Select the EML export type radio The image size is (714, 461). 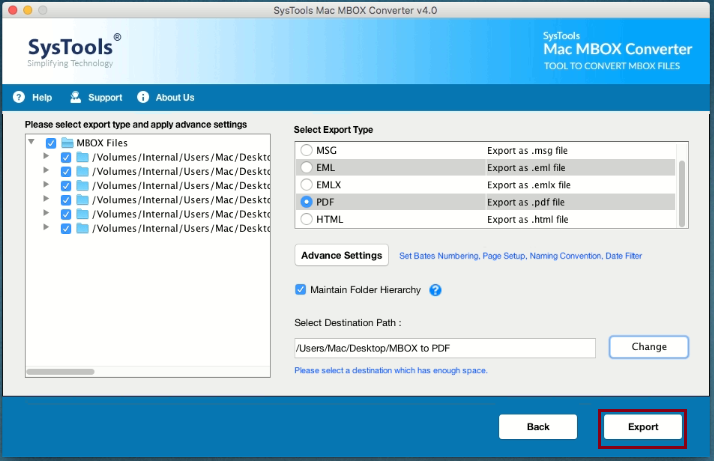pos(306,167)
